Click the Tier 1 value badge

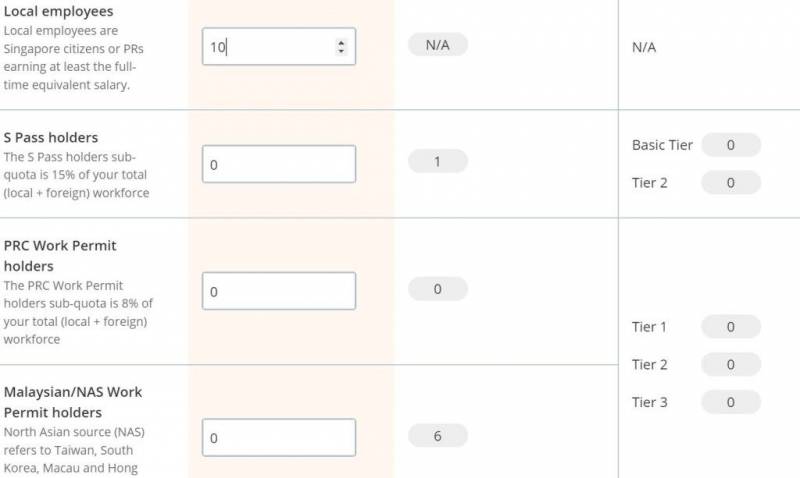(730, 327)
